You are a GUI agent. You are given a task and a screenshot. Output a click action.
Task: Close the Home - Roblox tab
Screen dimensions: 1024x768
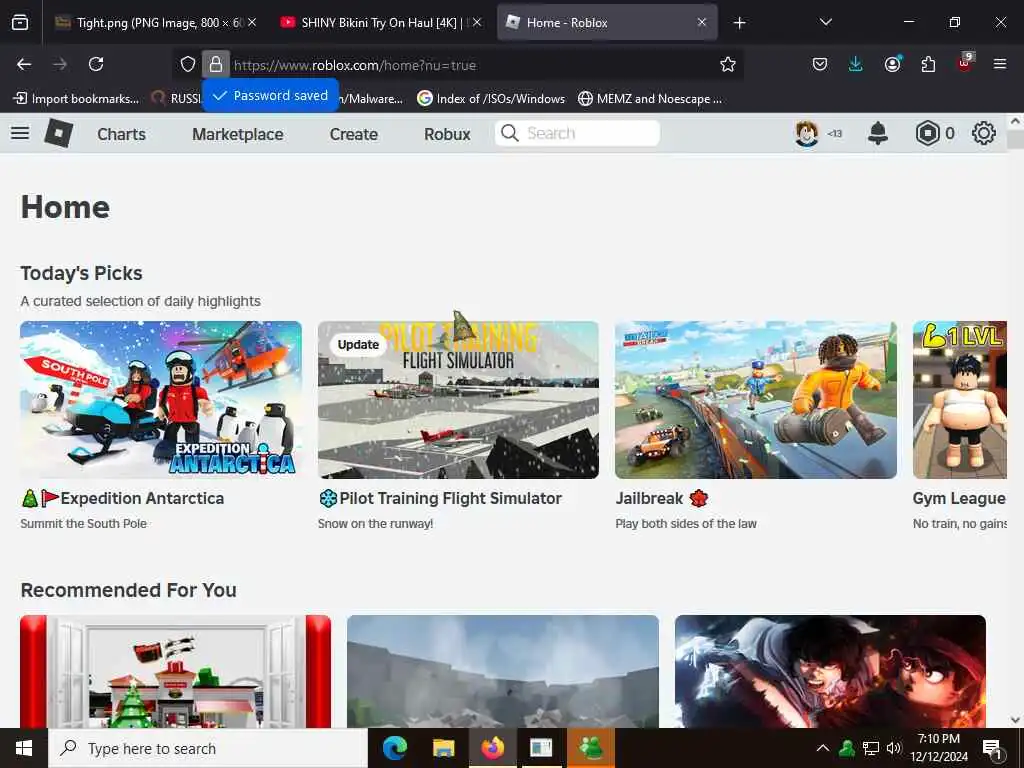702,23
